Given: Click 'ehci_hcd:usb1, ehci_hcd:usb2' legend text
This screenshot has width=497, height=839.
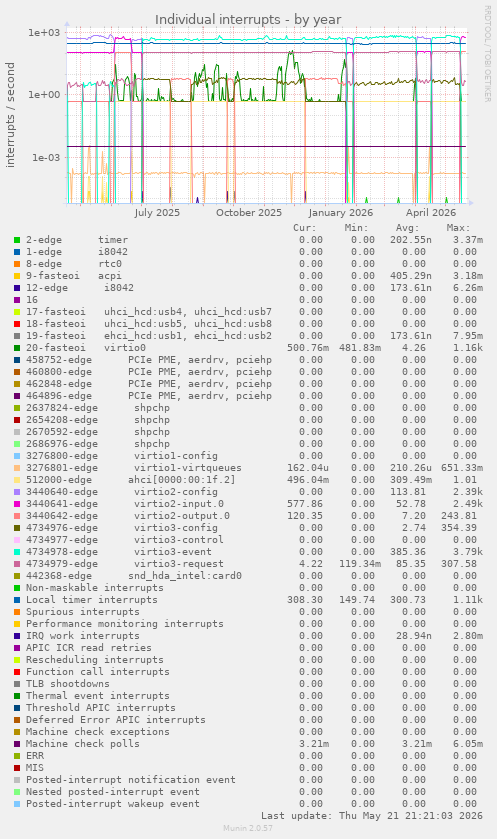Looking at the screenshot, I should click(x=188, y=336).
